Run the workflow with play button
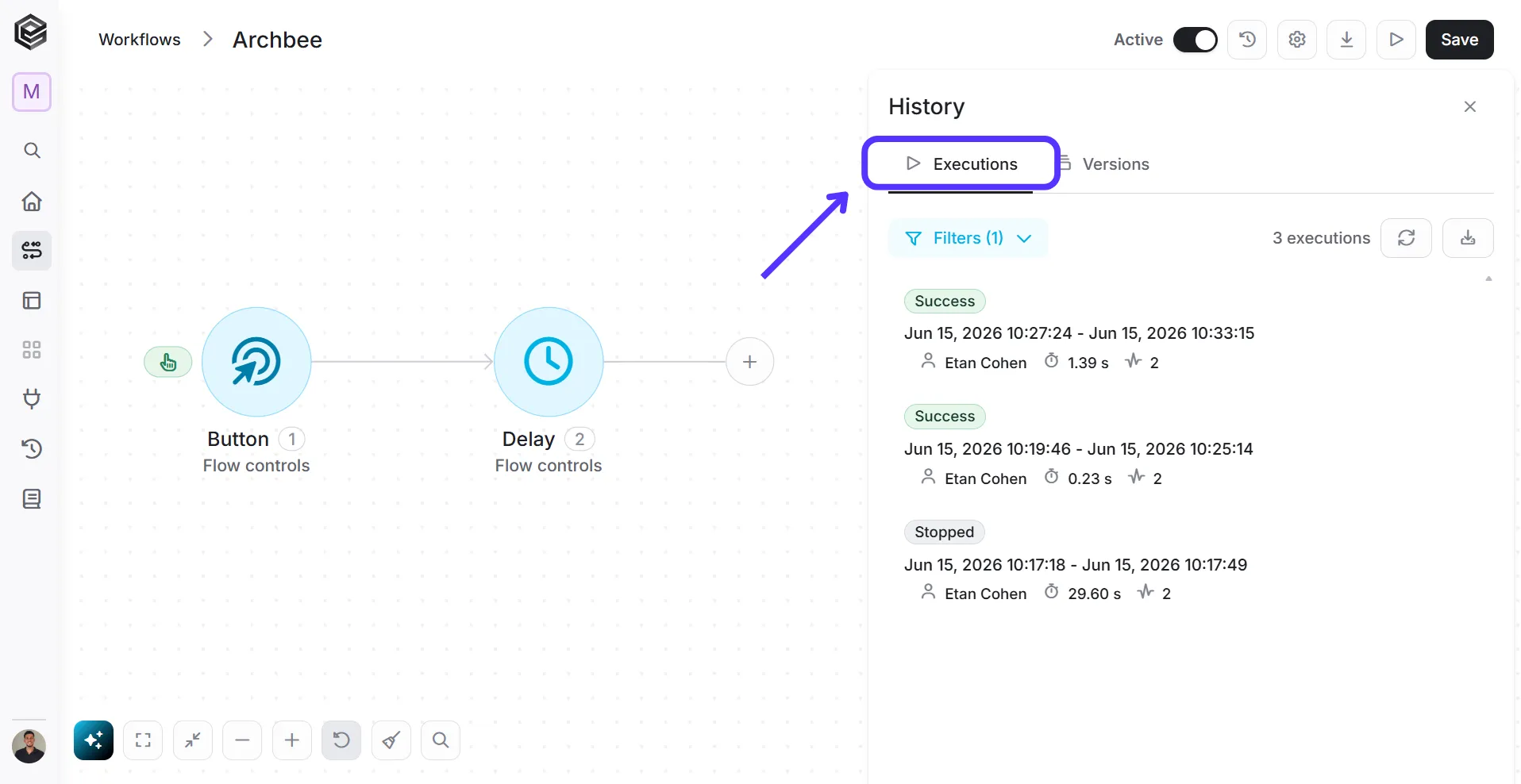The height and width of the screenshot is (784, 1521). (x=1396, y=40)
